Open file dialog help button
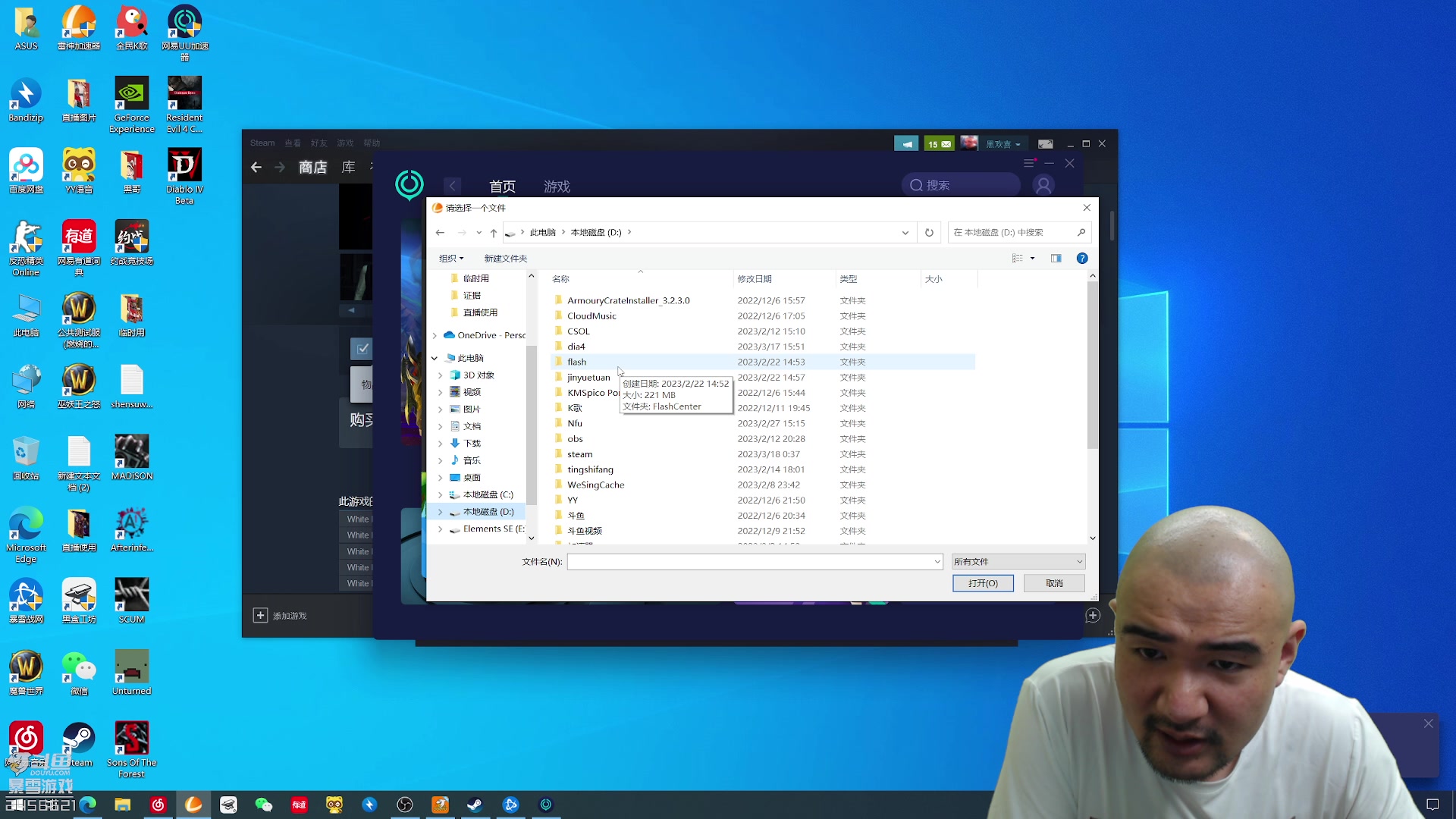Image resolution: width=1456 pixels, height=819 pixels. [x=1082, y=259]
